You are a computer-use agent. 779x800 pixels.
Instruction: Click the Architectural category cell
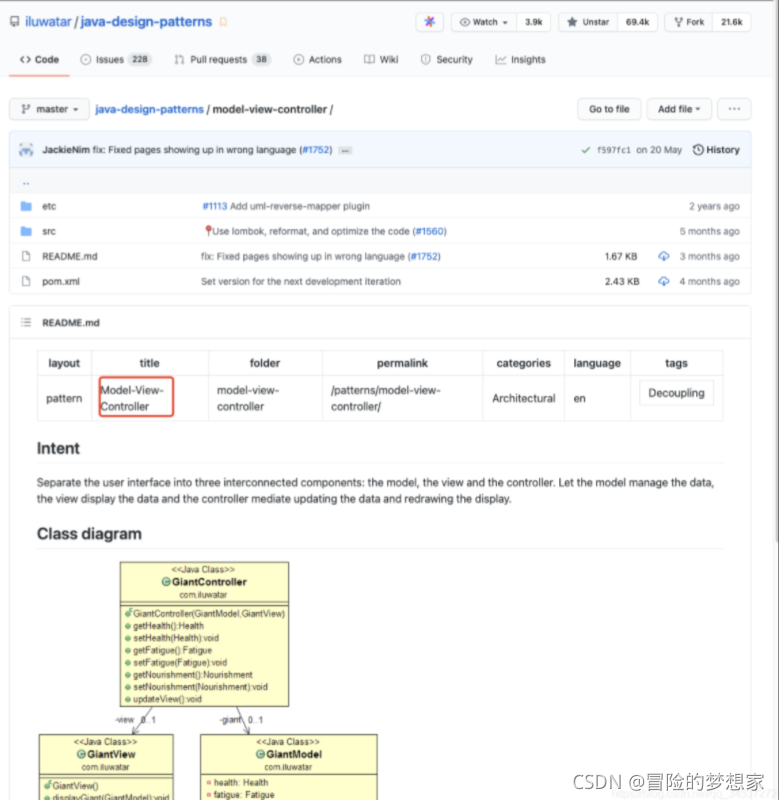tap(523, 398)
